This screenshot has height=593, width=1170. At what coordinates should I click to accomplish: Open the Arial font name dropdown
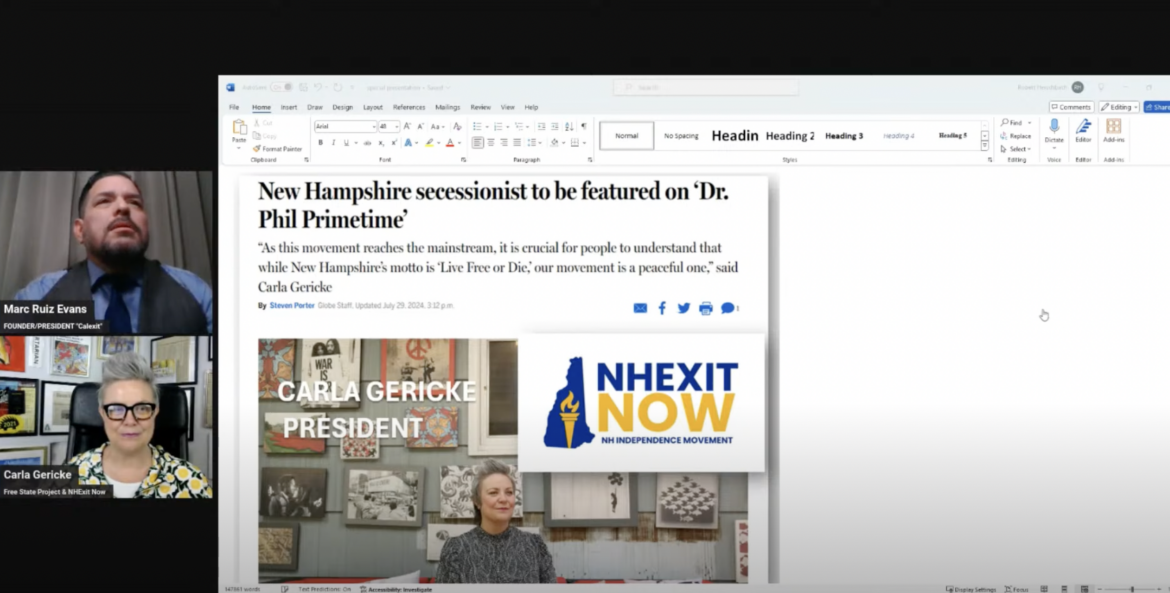(x=374, y=127)
